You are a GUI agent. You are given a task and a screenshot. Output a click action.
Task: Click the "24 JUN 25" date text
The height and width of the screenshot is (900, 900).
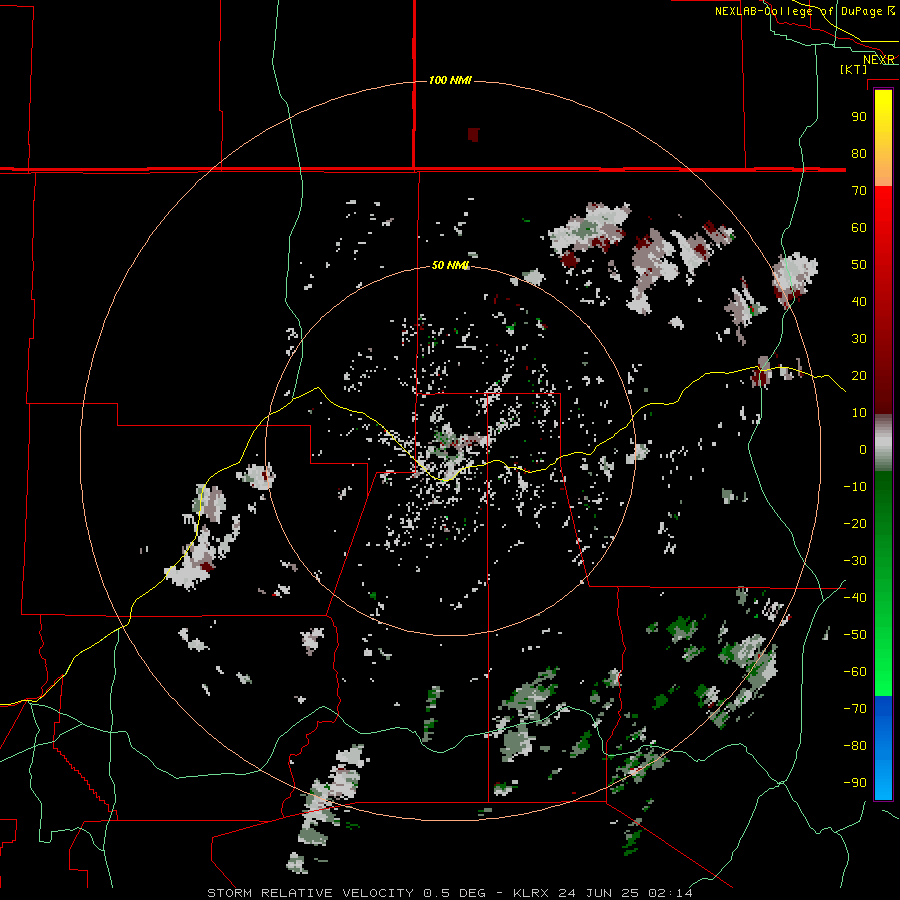tap(598, 893)
